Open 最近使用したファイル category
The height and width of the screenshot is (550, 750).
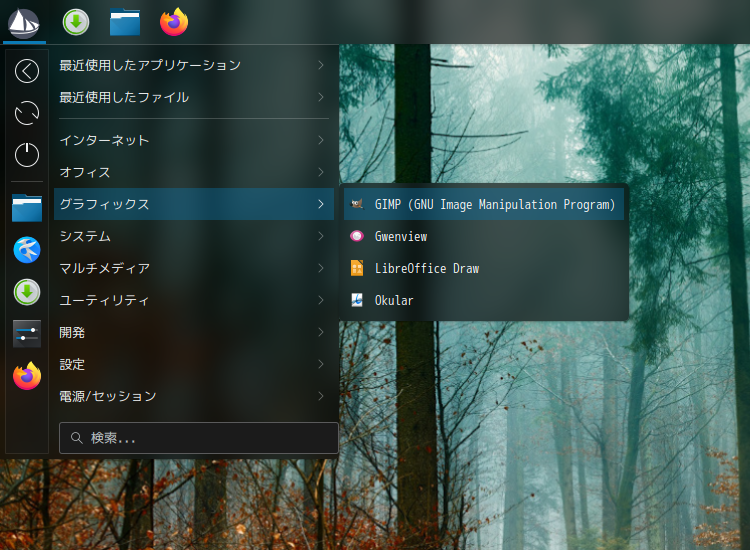194,97
